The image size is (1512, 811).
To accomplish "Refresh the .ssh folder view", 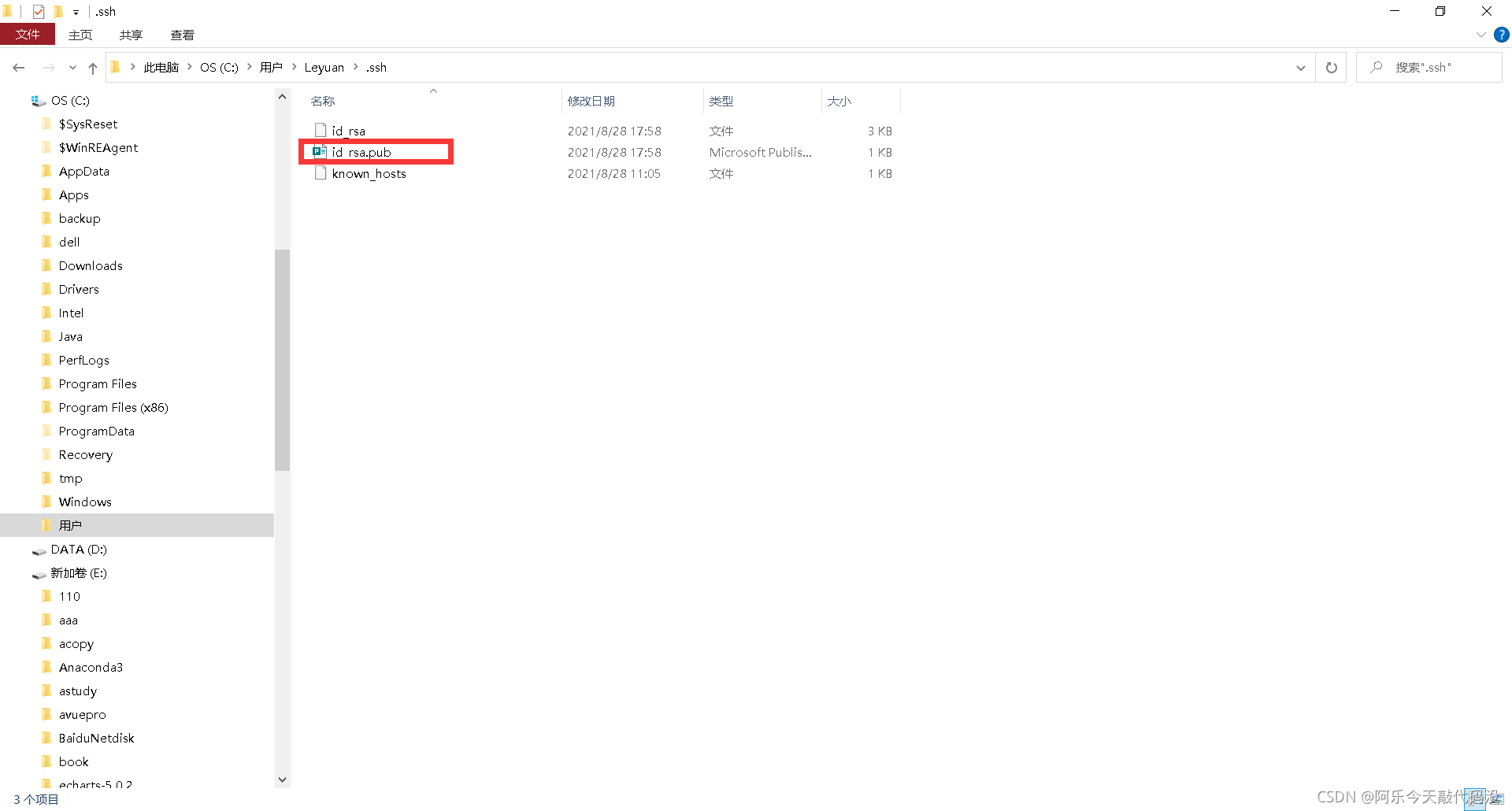I will coord(1331,68).
